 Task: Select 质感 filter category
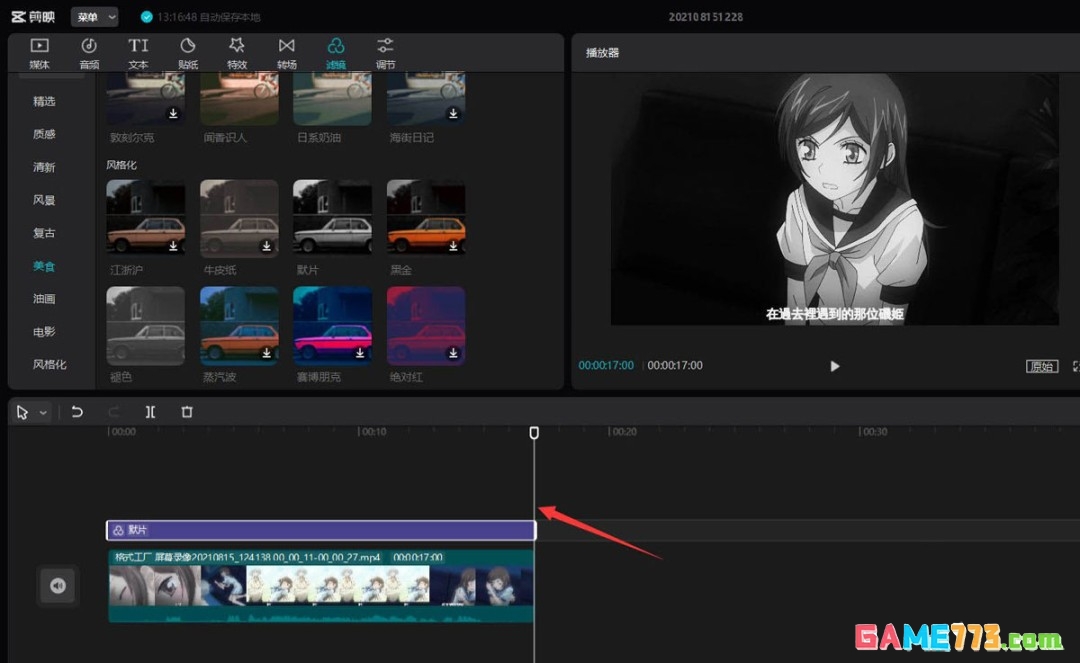click(x=44, y=134)
